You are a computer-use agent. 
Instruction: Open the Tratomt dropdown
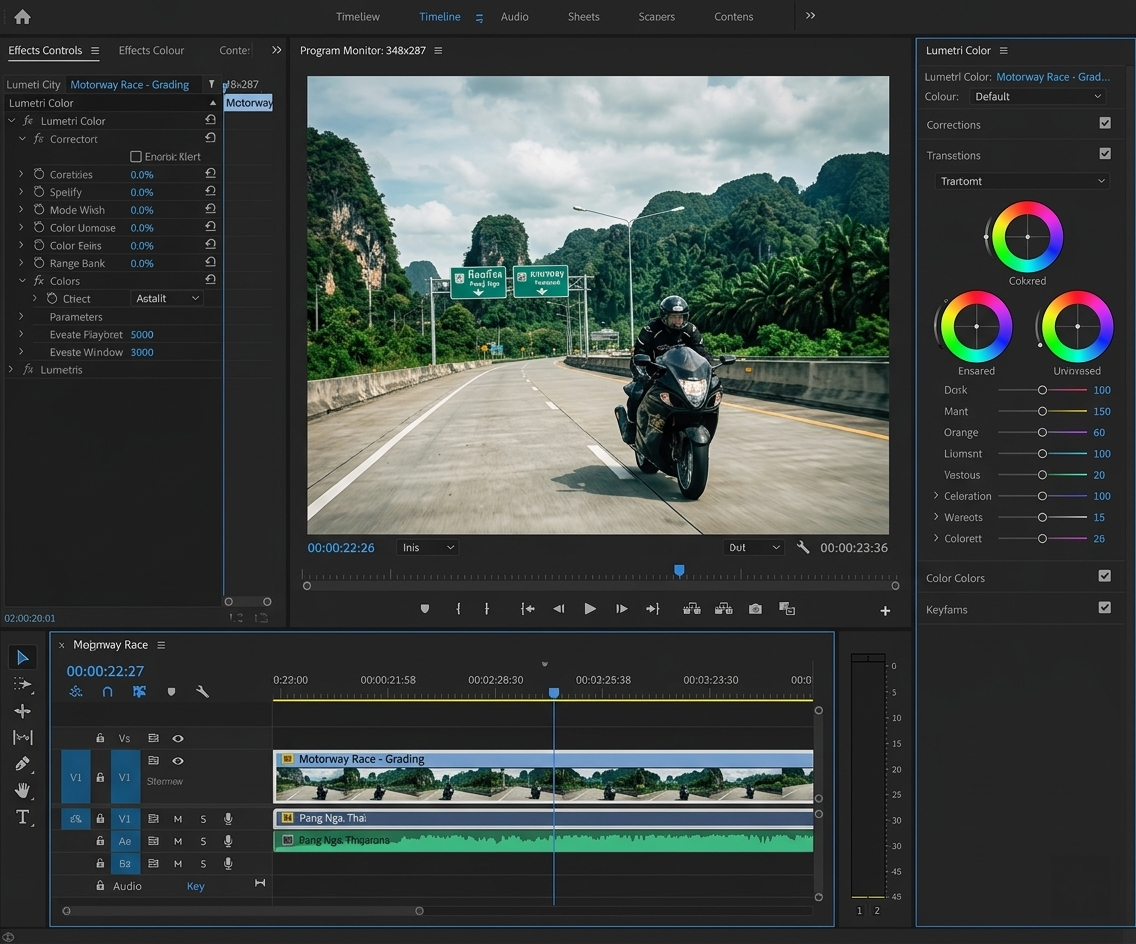pos(1022,181)
